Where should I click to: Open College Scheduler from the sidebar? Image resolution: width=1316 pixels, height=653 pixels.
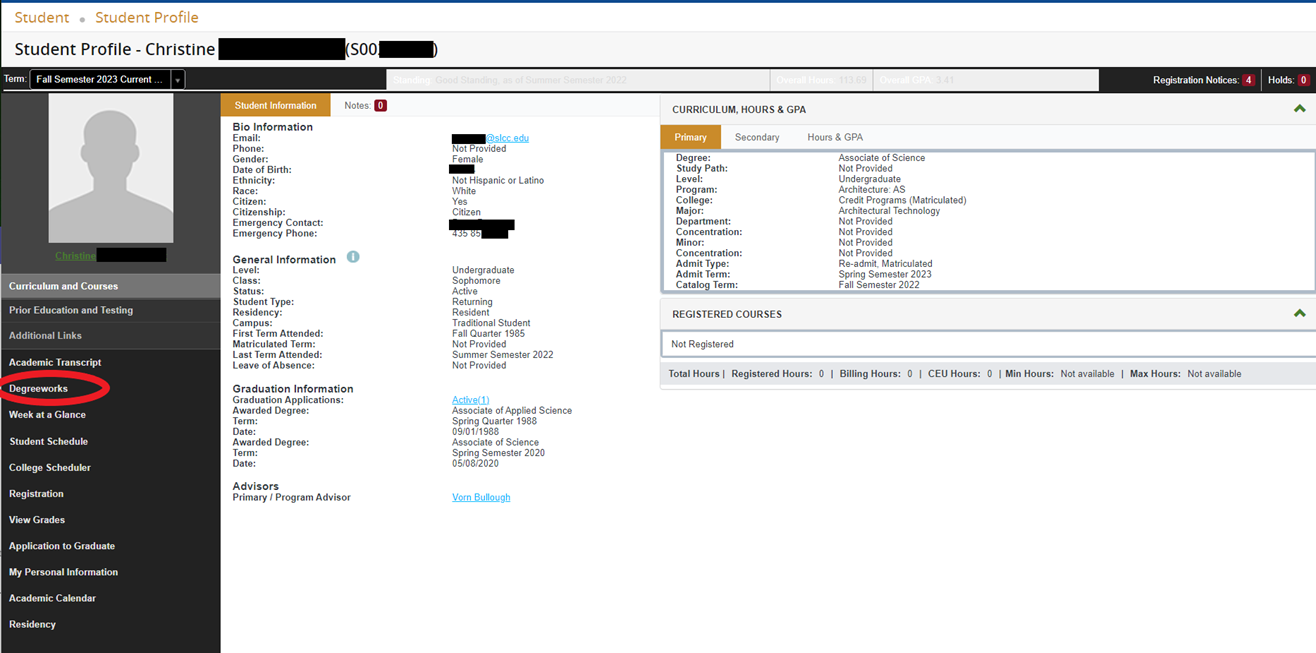50,468
